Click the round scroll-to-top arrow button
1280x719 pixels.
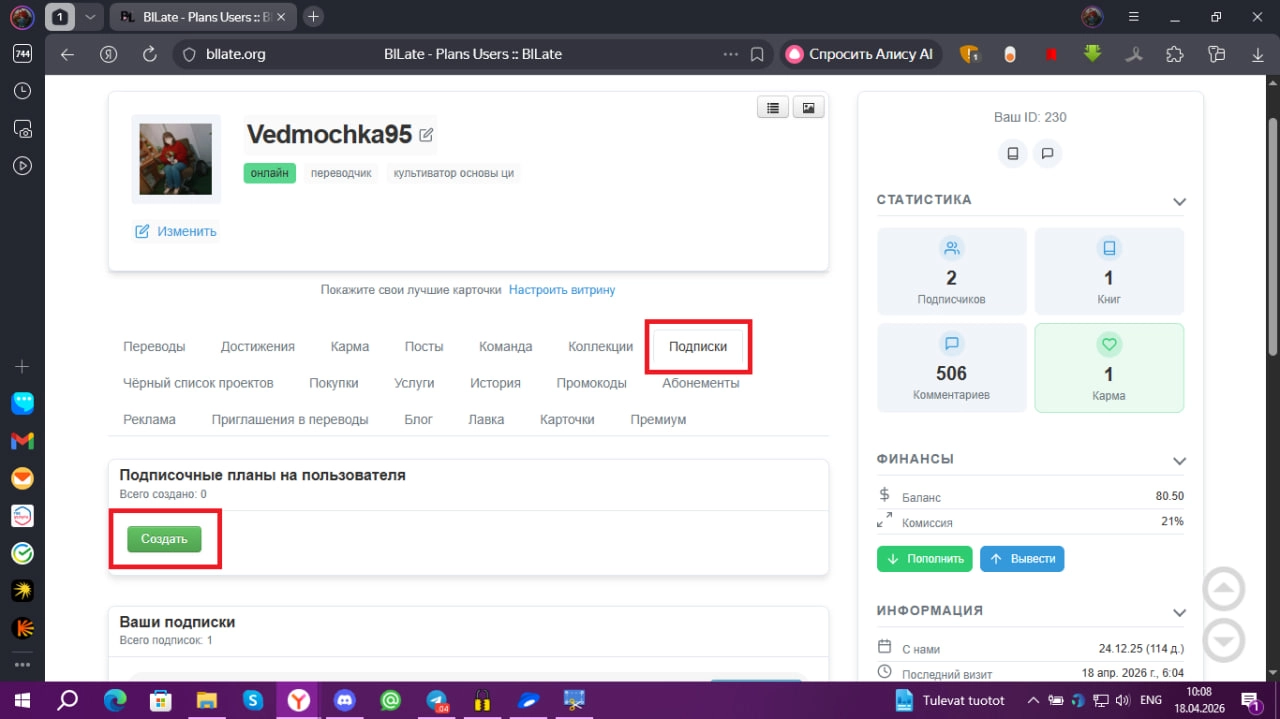click(1224, 589)
